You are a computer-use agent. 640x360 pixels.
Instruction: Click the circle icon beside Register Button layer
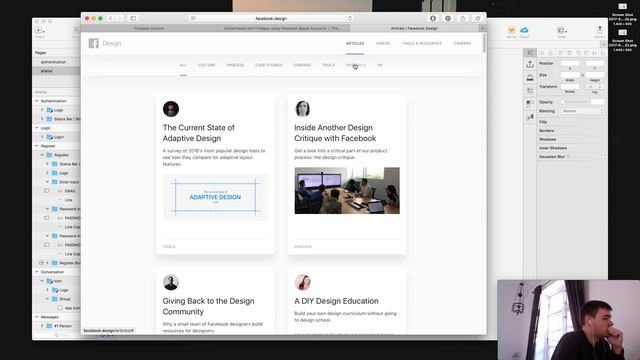tap(41, 263)
